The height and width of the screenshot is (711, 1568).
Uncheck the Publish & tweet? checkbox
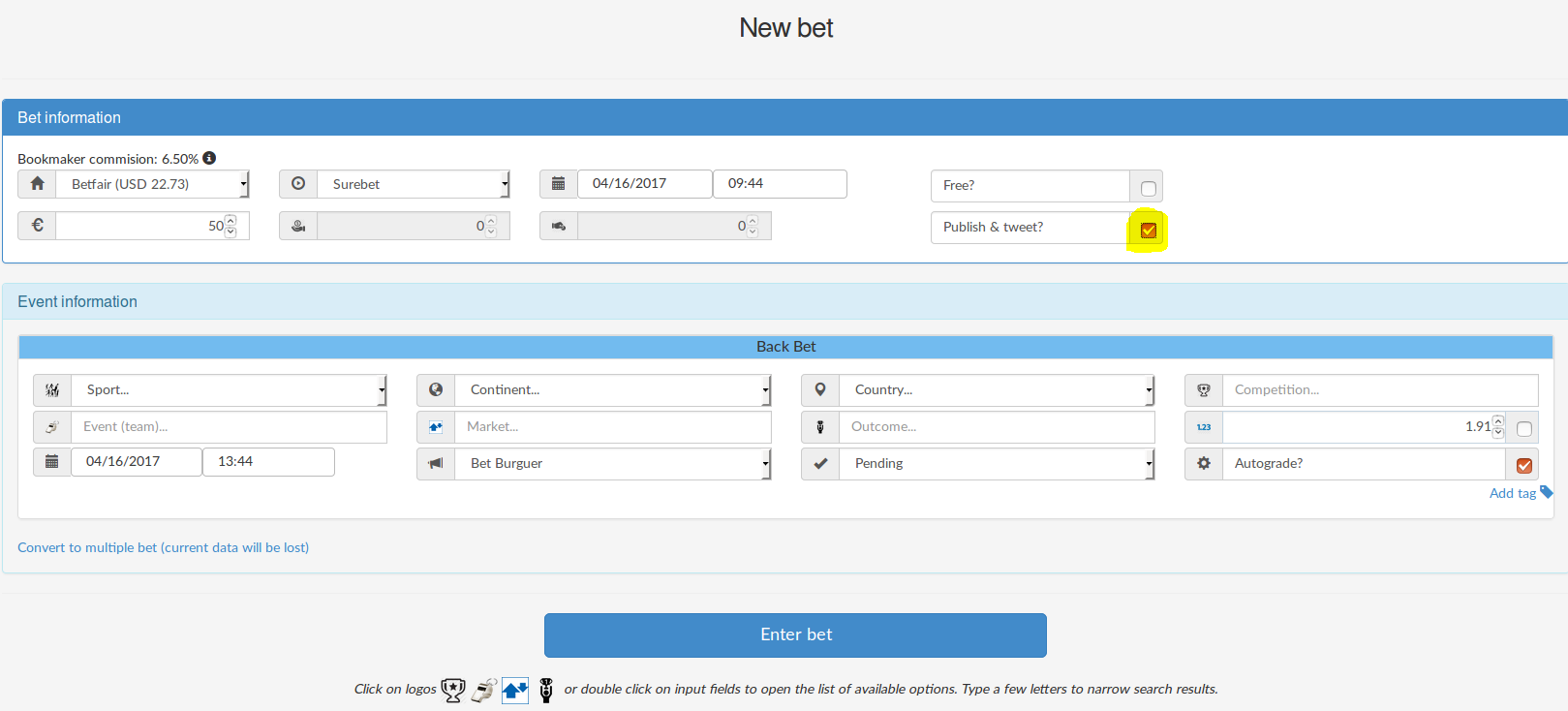1149,231
